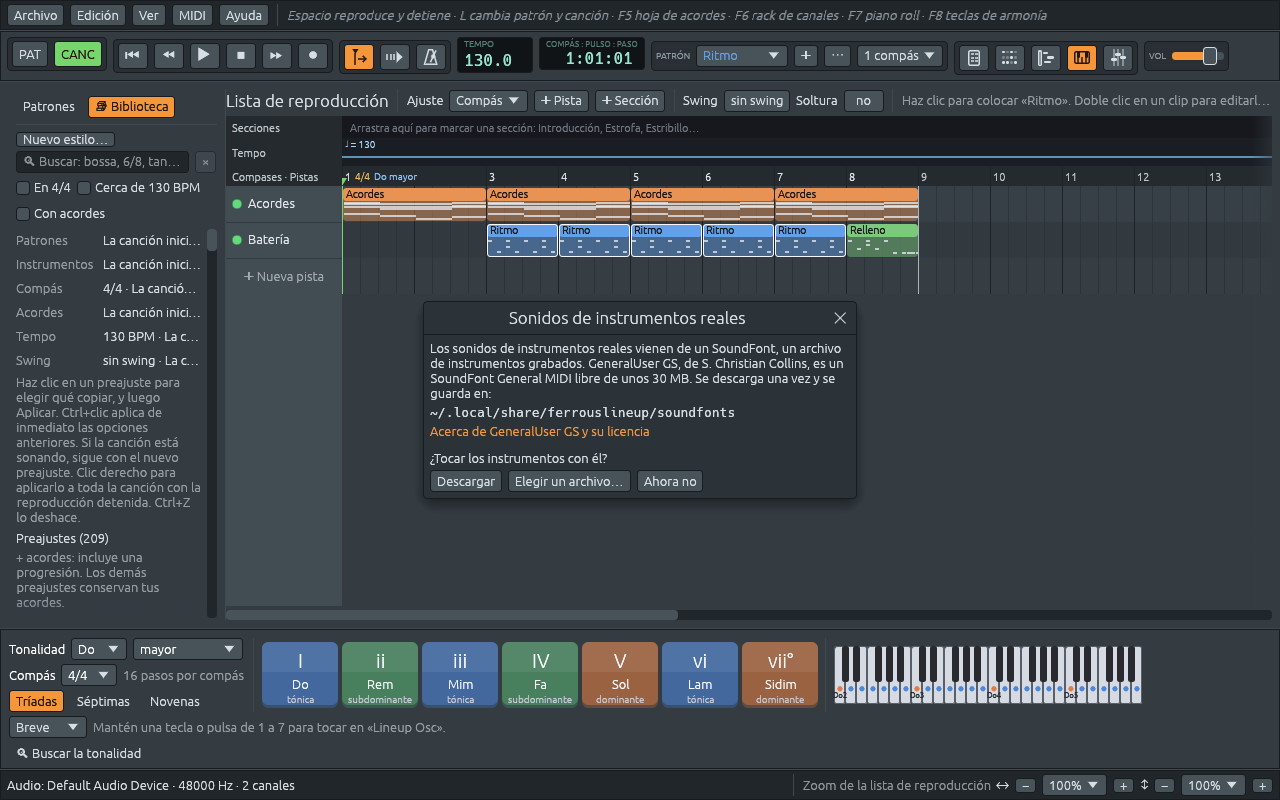Open the 1 compás length dropdown
The width and height of the screenshot is (1280, 800).
coord(901,56)
